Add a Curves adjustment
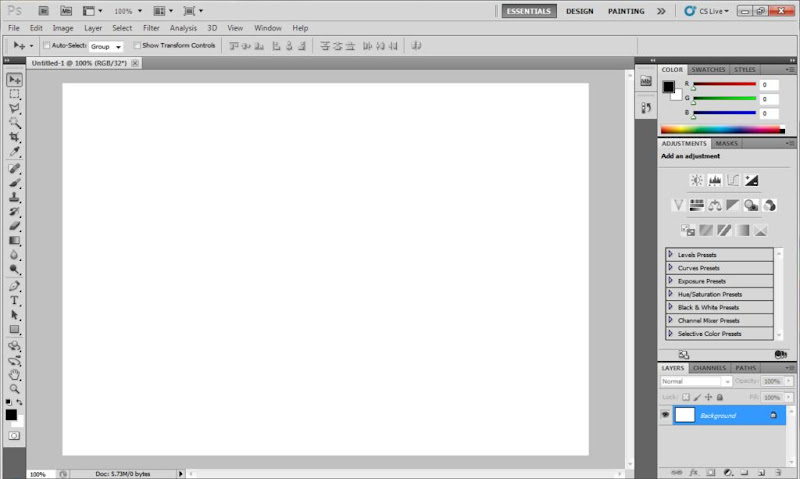800x479 pixels. coord(733,180)
